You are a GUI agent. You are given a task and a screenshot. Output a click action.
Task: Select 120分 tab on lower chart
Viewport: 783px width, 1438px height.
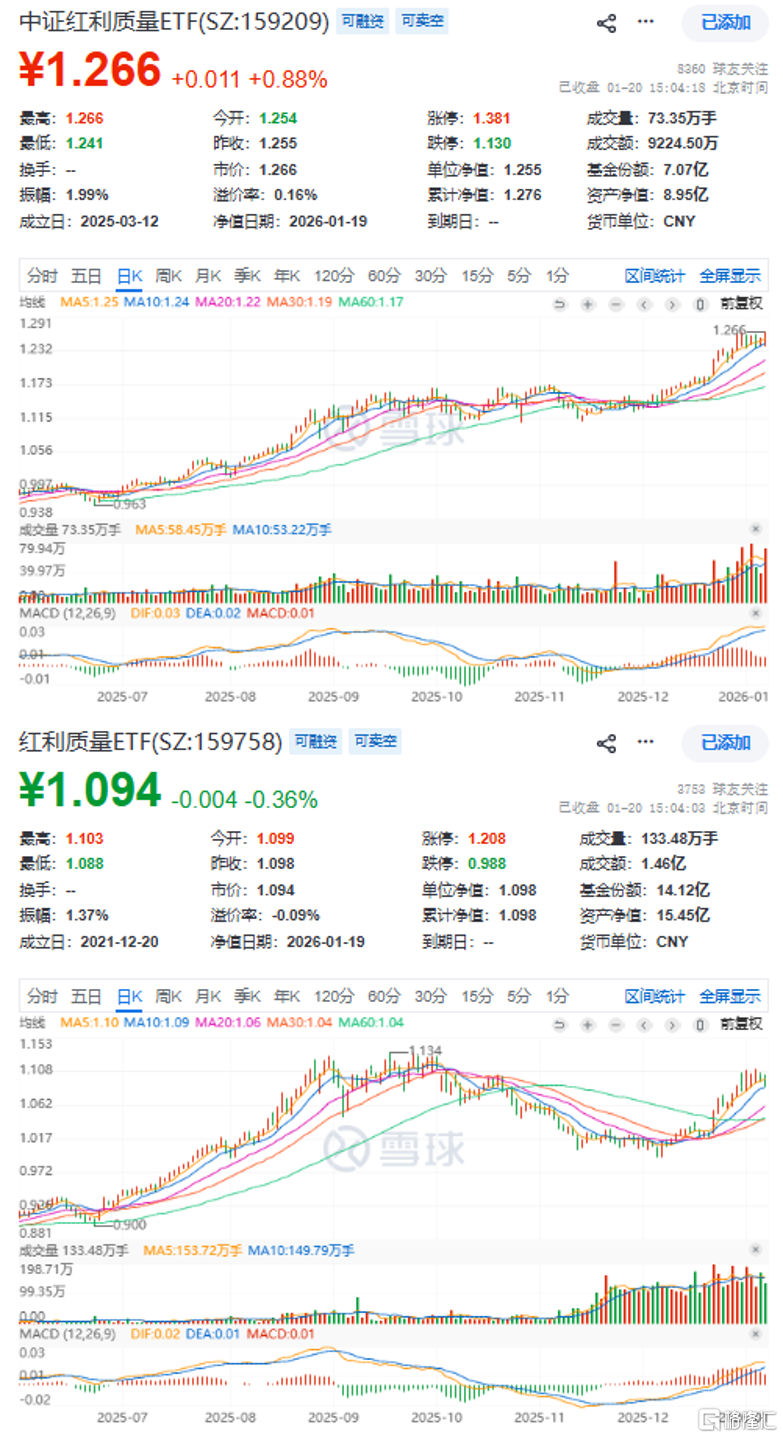click(333, 996)
